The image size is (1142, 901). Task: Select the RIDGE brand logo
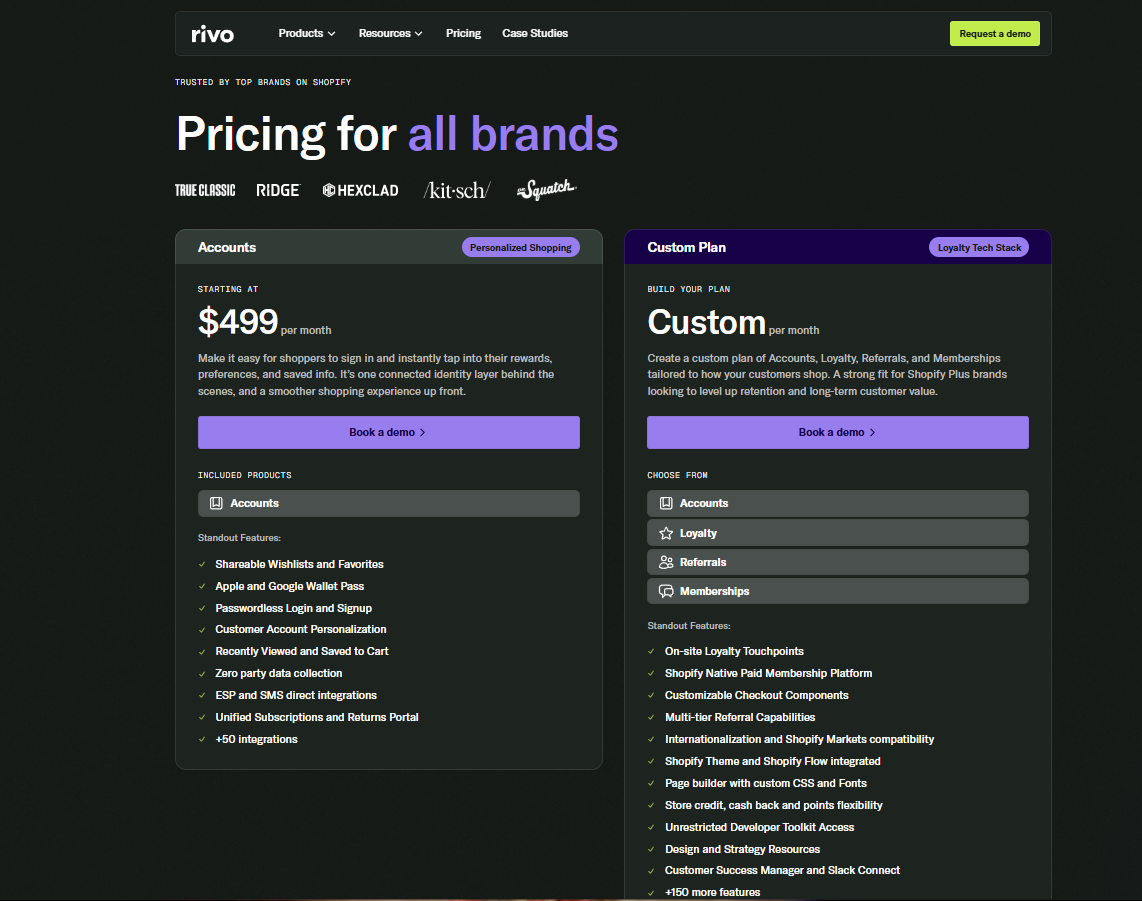point(278,189)
